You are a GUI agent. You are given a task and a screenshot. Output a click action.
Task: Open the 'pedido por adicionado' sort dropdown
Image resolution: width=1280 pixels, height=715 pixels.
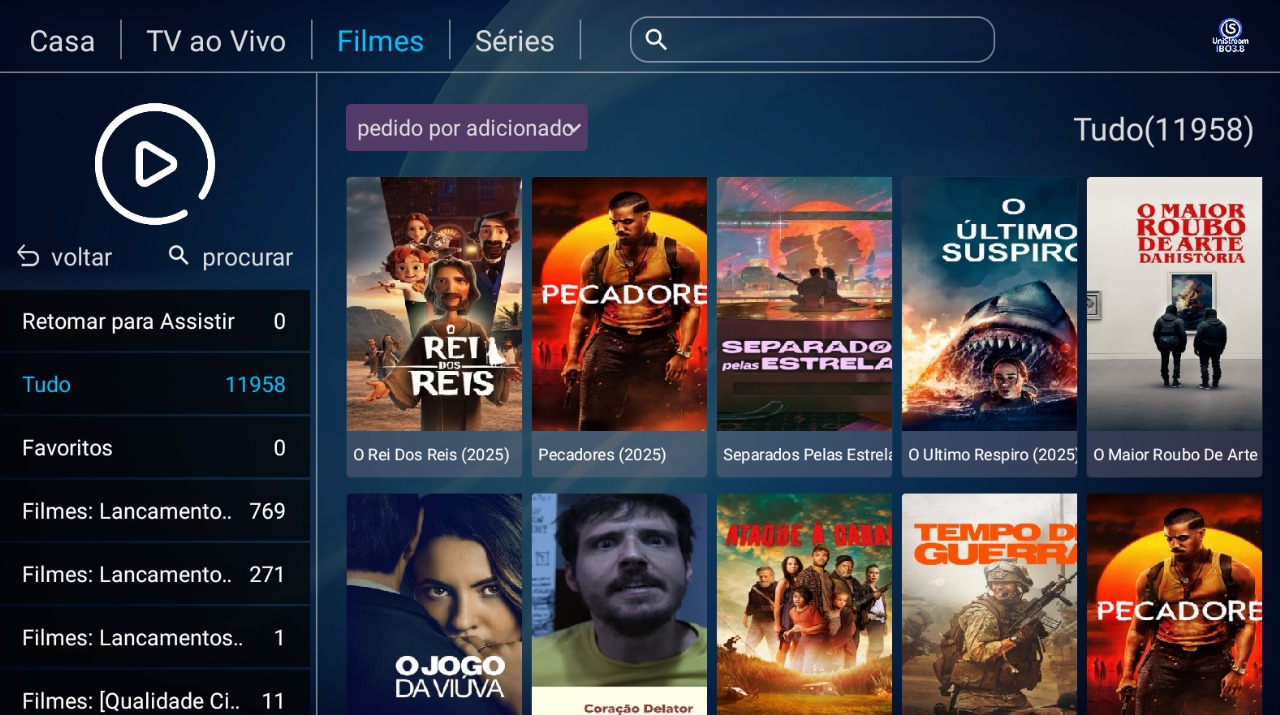[x=467, y=128]
